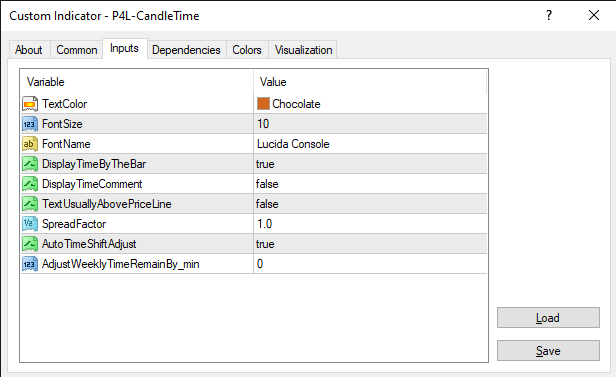Select the SpreadFactor variable name
Image resolution: width=616 pixels, height=377 pixels.
coord(74,224)
